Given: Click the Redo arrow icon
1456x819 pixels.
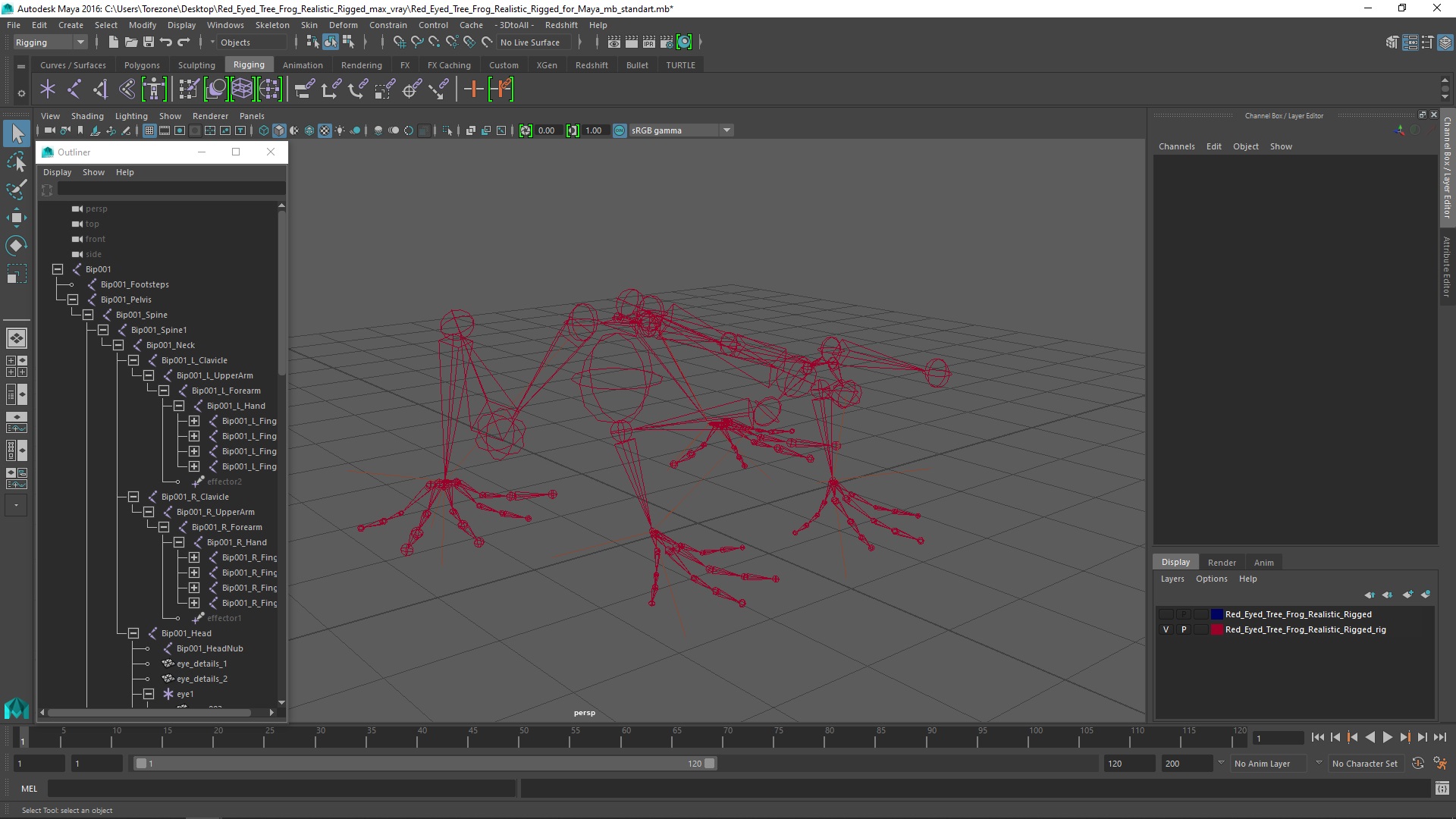Looking at the screenshot, I should [x=184, y=42].
